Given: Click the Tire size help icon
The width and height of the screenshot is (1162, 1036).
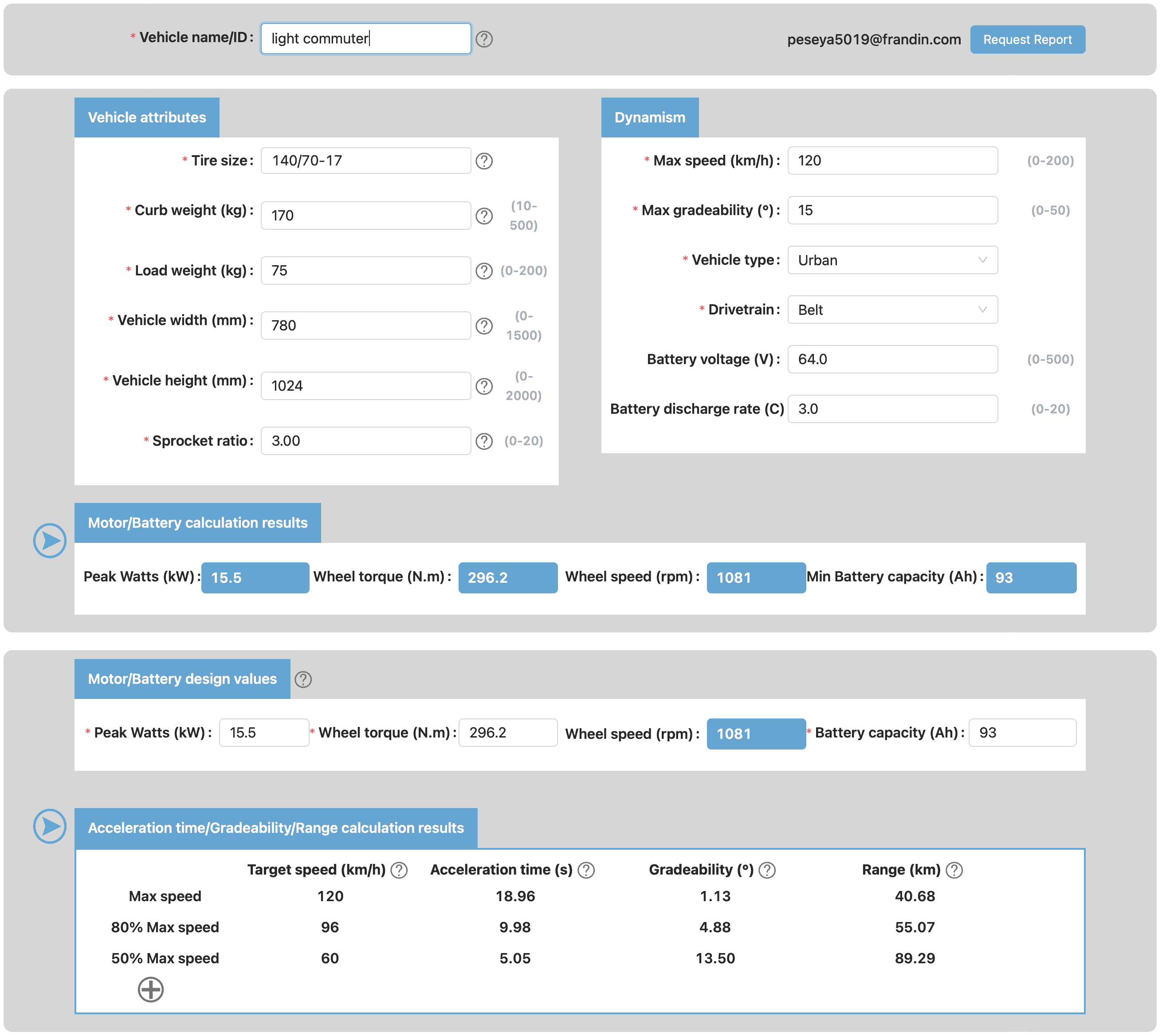Looking at the screenshot, I should click(484, 161).
